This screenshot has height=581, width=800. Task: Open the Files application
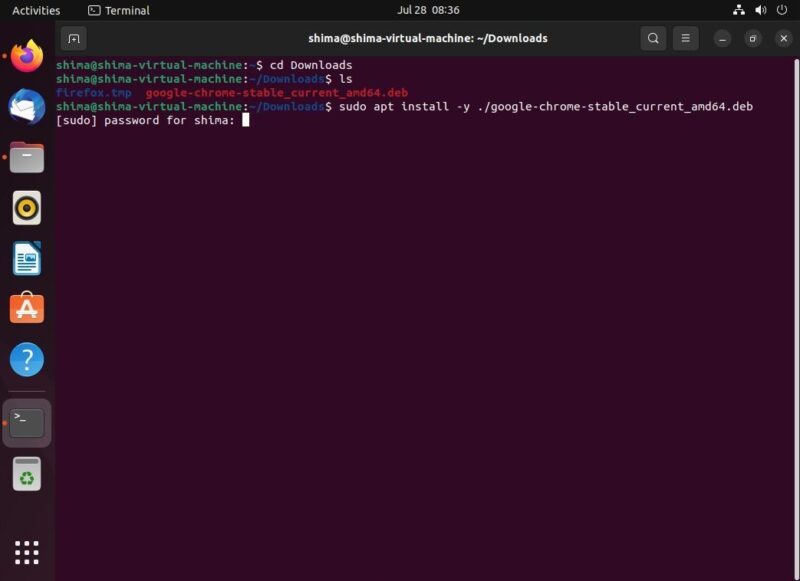pos(27,157)
